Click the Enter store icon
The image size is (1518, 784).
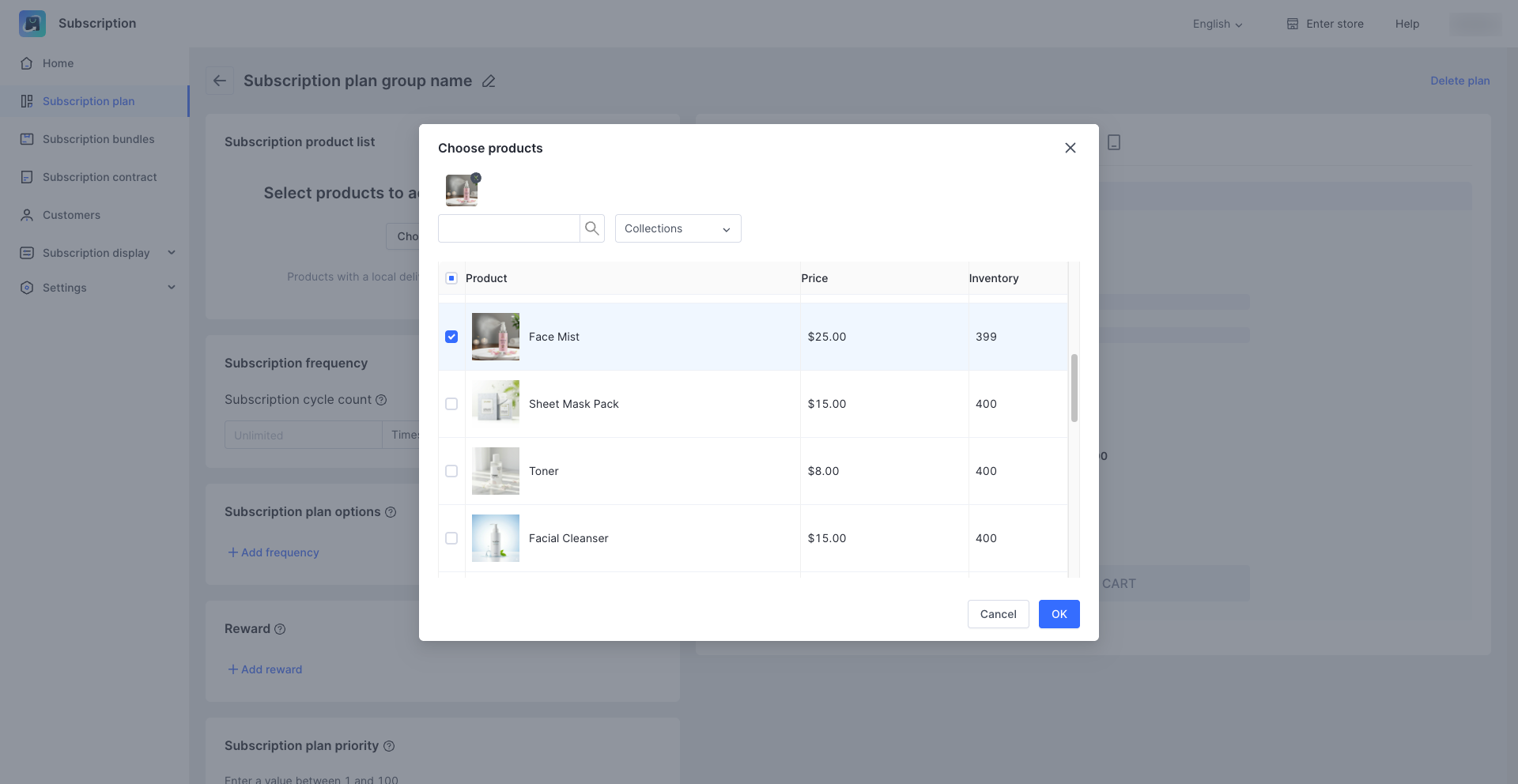1293,24
